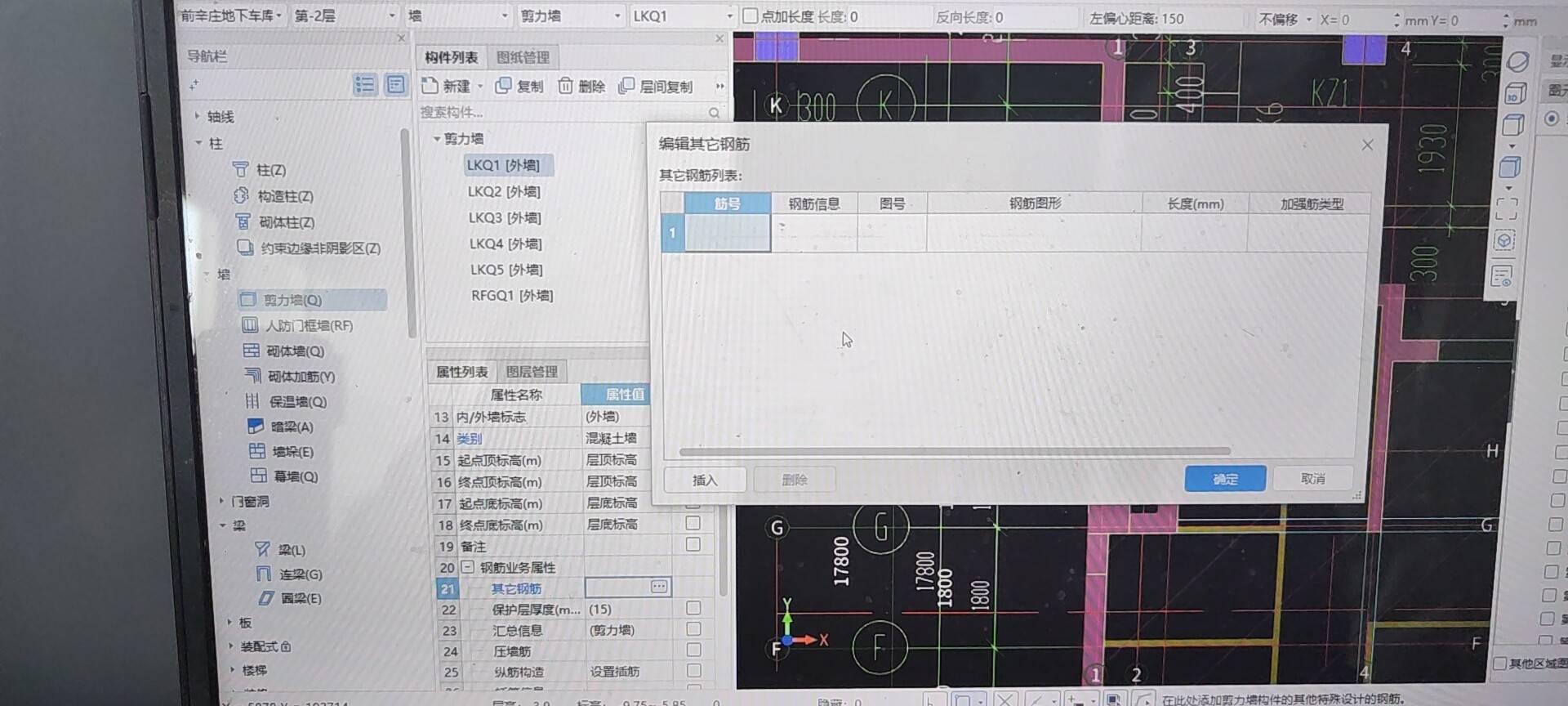The image size is (1568, 706).
Task: Switch to 图纸管理 tab
Action: (x=523, y=56)
